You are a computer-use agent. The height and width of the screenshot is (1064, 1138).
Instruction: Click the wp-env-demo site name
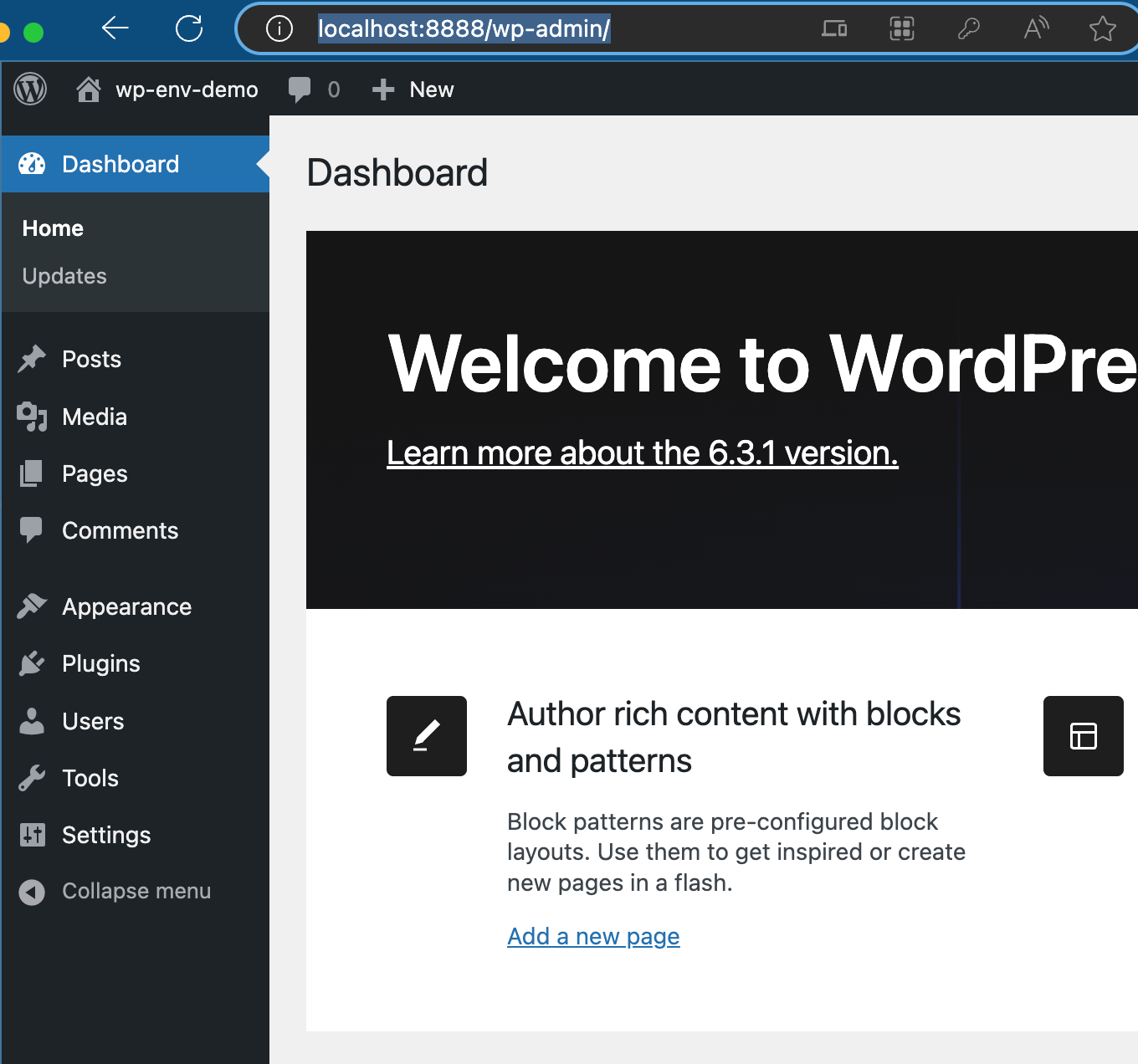187,90
